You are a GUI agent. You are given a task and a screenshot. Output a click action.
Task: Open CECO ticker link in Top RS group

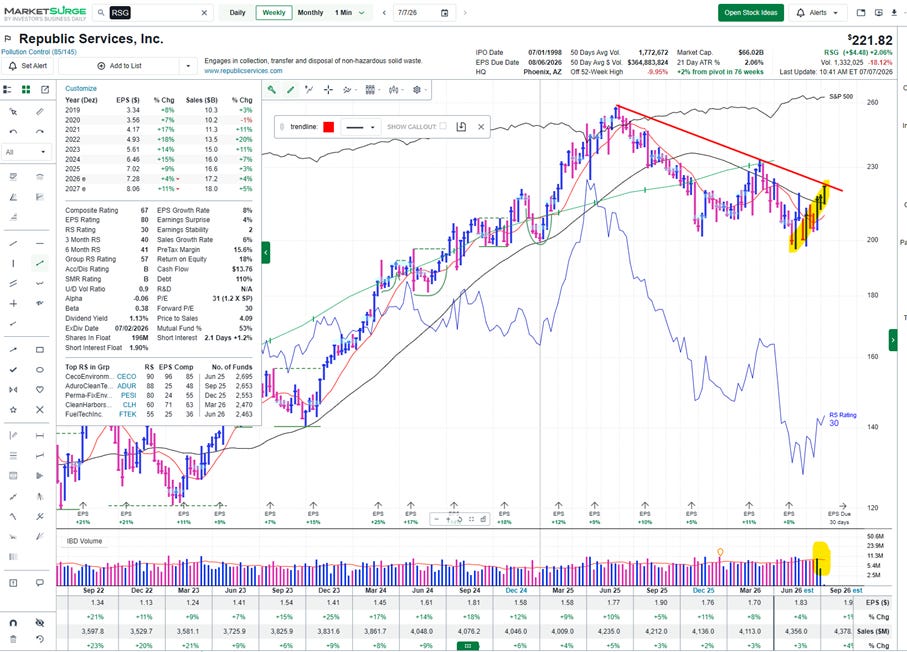(x=127, y=377)
